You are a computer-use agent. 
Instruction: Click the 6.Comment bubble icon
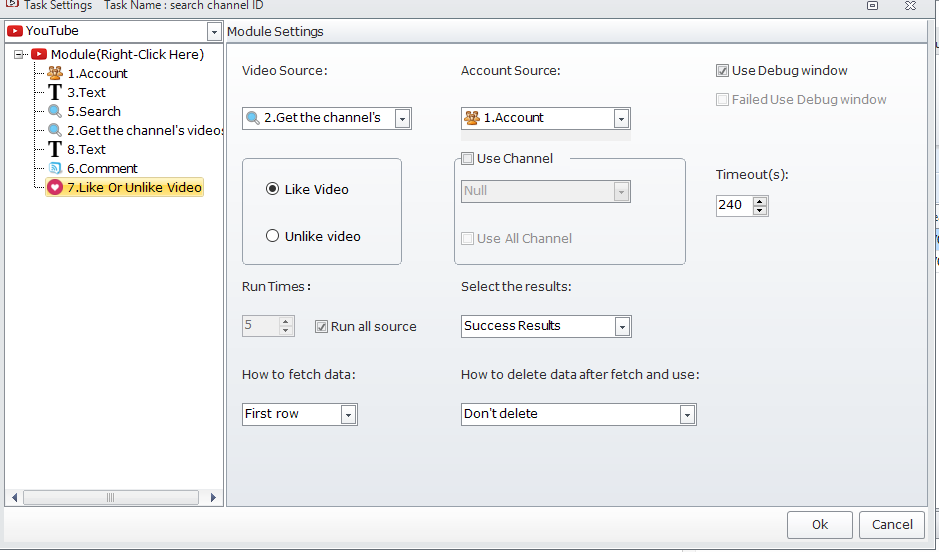(x=55, y=168)
